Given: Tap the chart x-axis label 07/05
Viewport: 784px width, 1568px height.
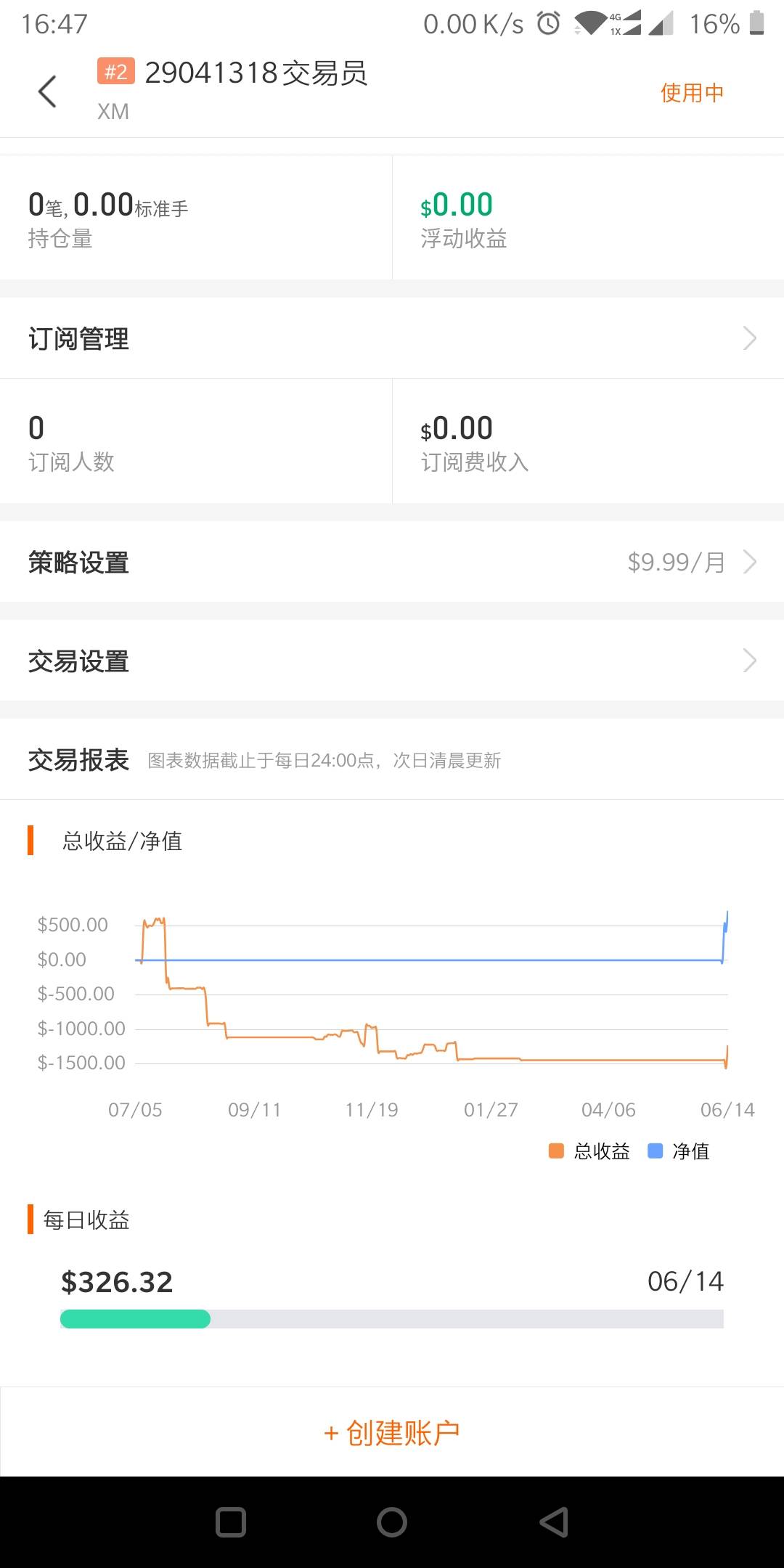Looking at the screenshot, I should tap(135, 1110).
